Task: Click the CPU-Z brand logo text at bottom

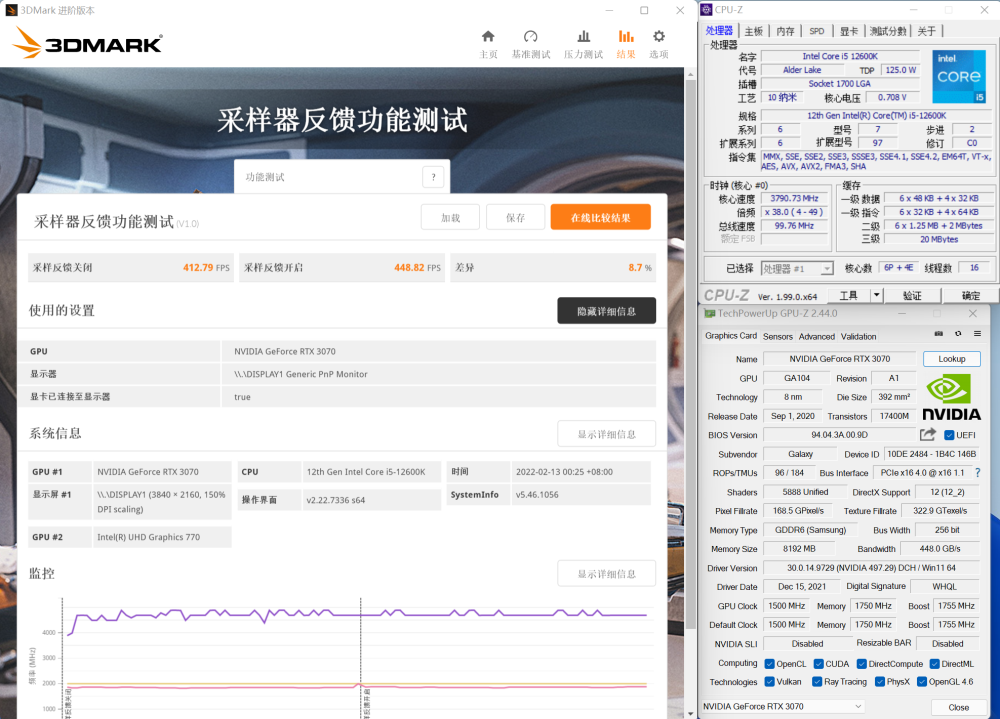Action: pos(726,295)
